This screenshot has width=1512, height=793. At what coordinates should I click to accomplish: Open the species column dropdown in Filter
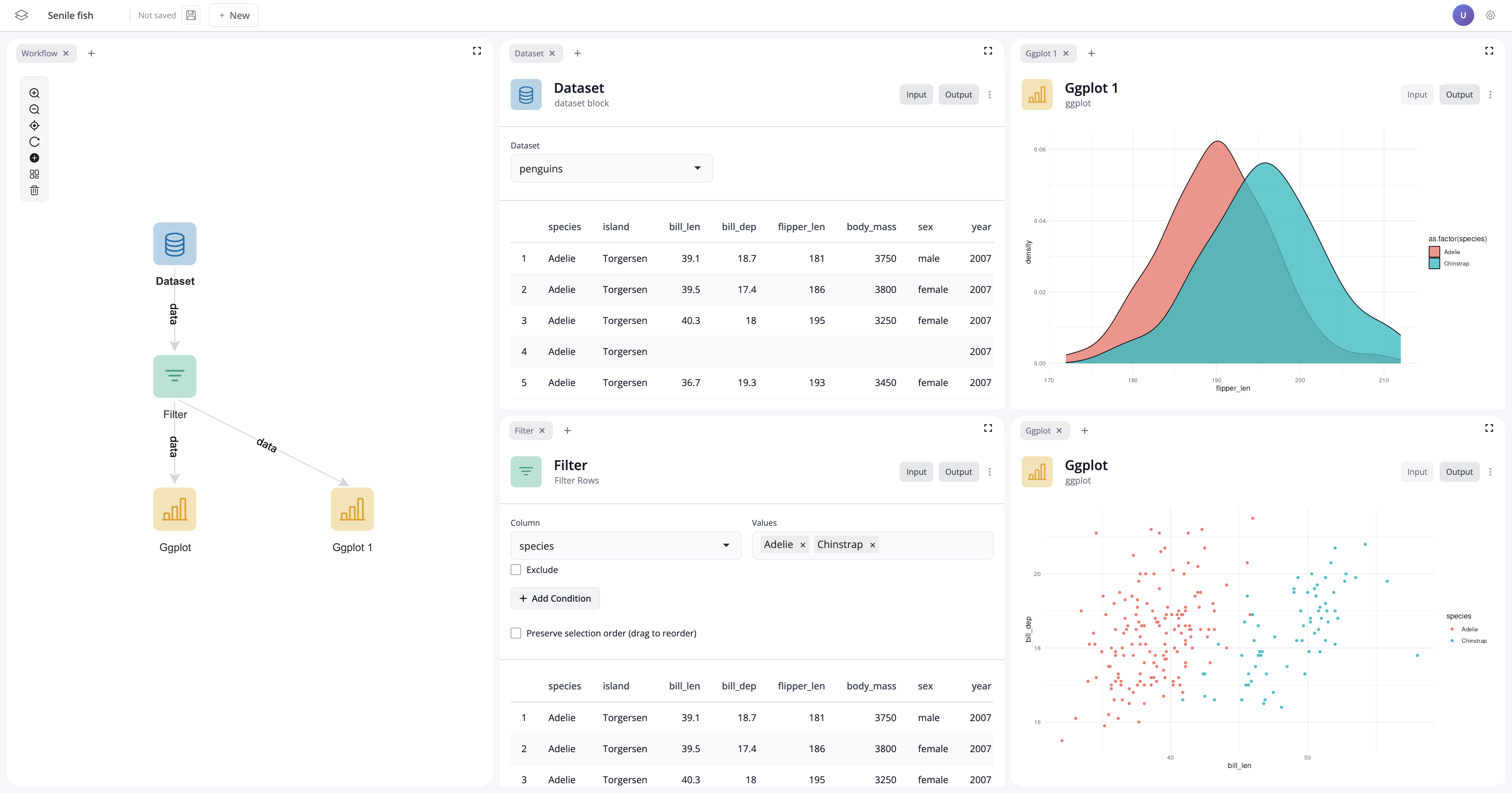[625, 545]
